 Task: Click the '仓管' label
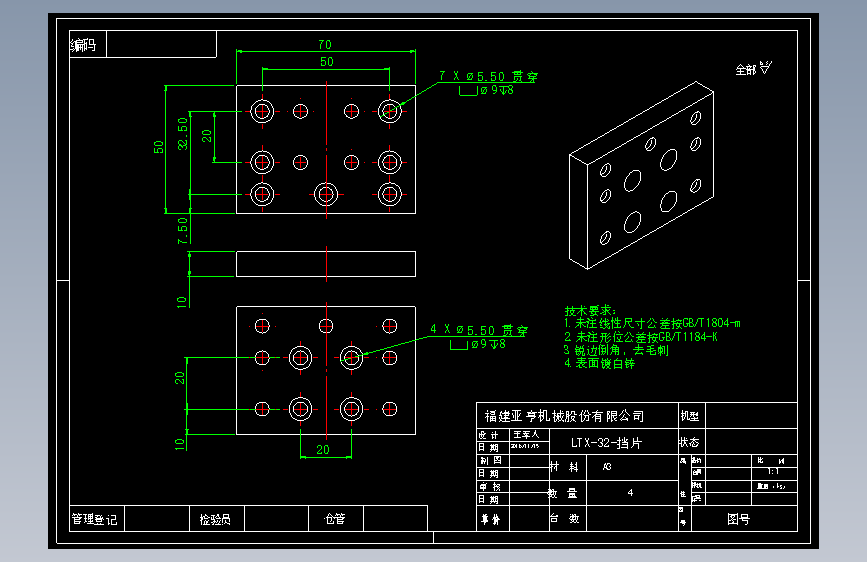(x=335, y=519)
